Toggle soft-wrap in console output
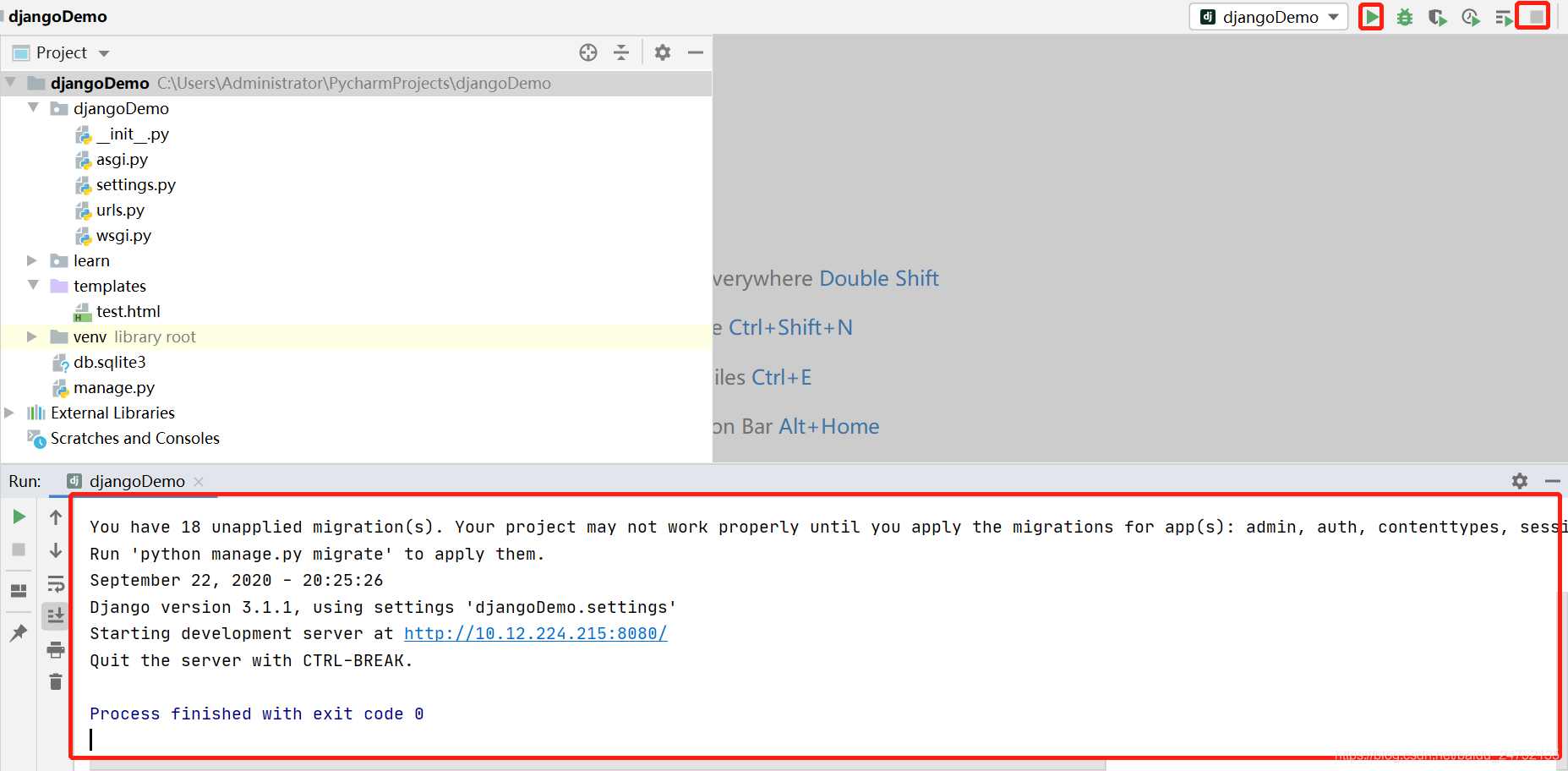Screen dimensions: 1568x771 [x=56, y=583]
